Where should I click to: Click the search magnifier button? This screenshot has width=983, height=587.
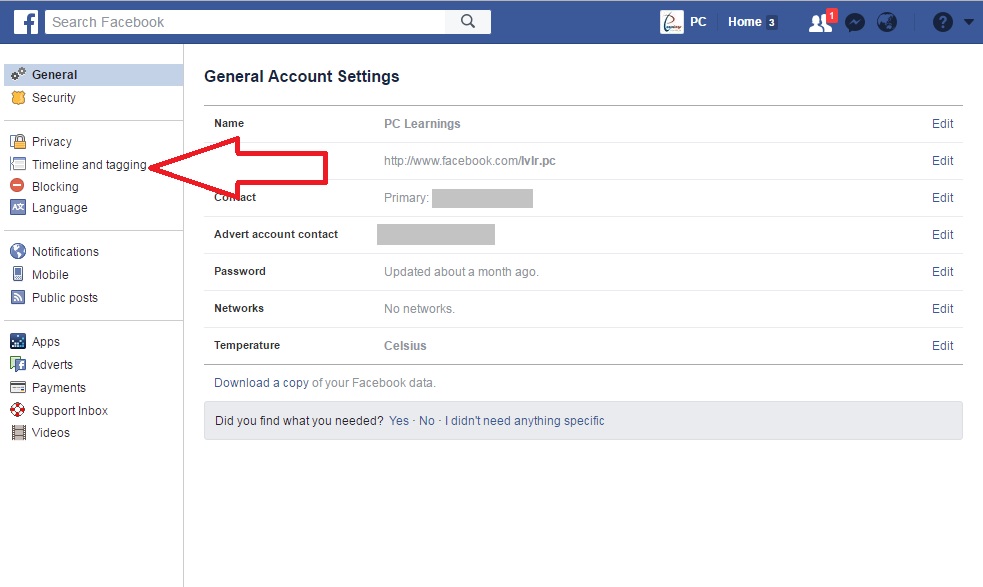pyautogui.click(x=468, y=22)
